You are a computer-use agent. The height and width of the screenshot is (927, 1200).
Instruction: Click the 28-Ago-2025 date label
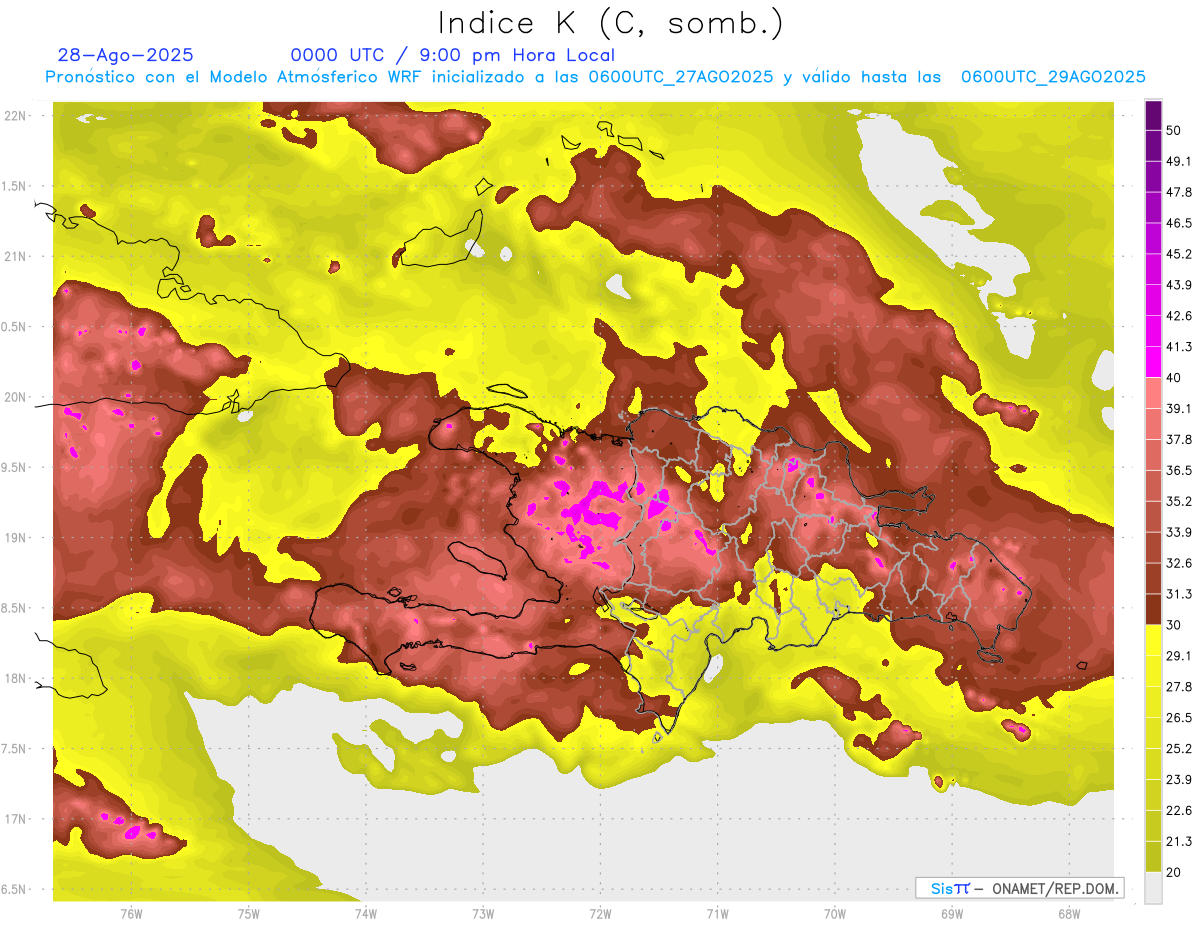126,55
